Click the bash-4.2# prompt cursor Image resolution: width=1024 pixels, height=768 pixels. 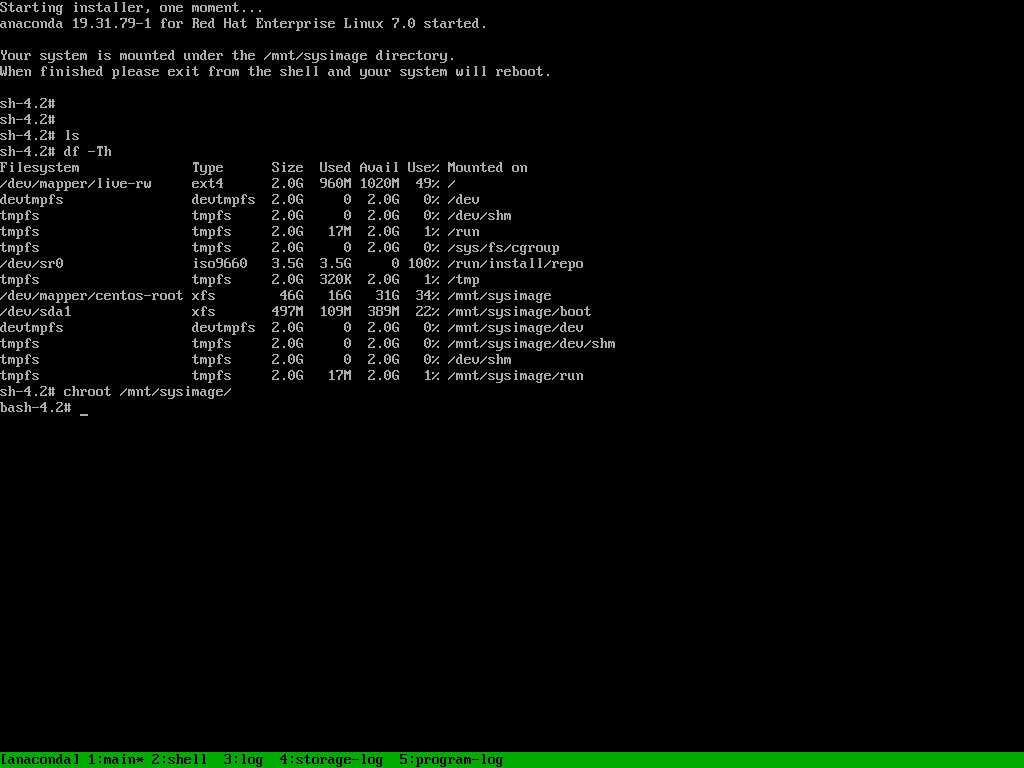[x=84, y=409]
